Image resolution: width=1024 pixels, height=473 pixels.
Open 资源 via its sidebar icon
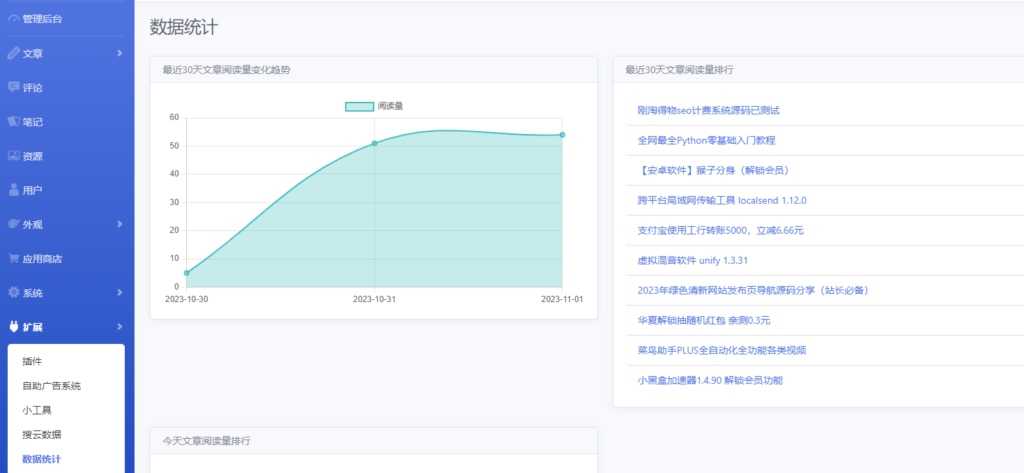[13, 156]
